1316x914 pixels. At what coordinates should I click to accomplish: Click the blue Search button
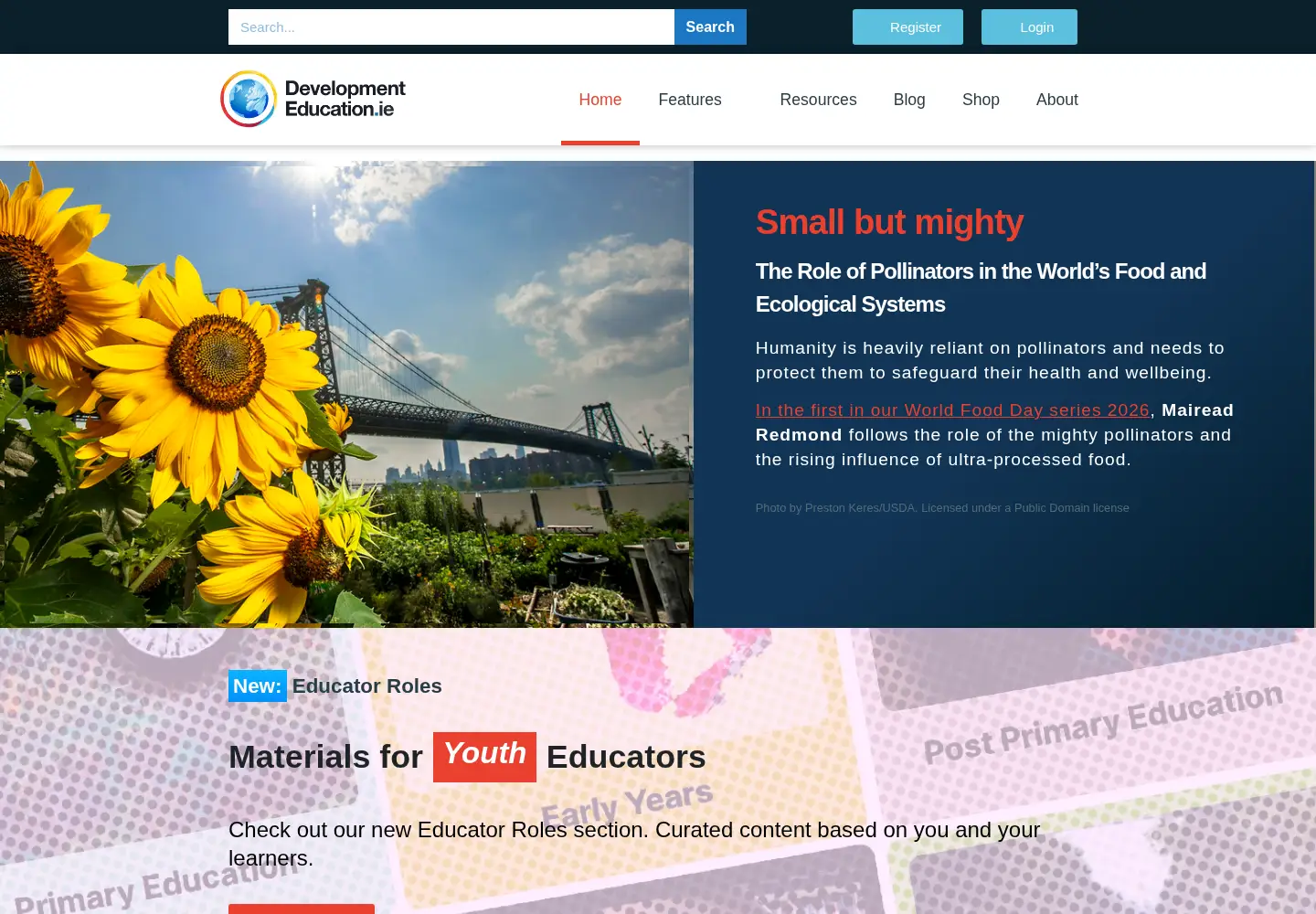pyautogui.click(x=710, y=27)
